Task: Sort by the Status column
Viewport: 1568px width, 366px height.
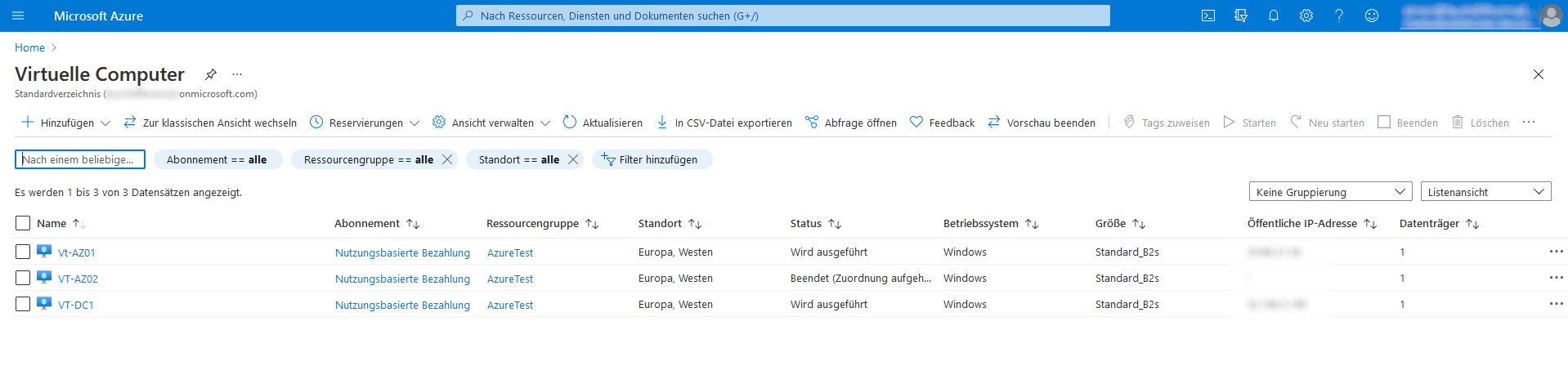Action: pyautogui.click(x=816, y=223)
